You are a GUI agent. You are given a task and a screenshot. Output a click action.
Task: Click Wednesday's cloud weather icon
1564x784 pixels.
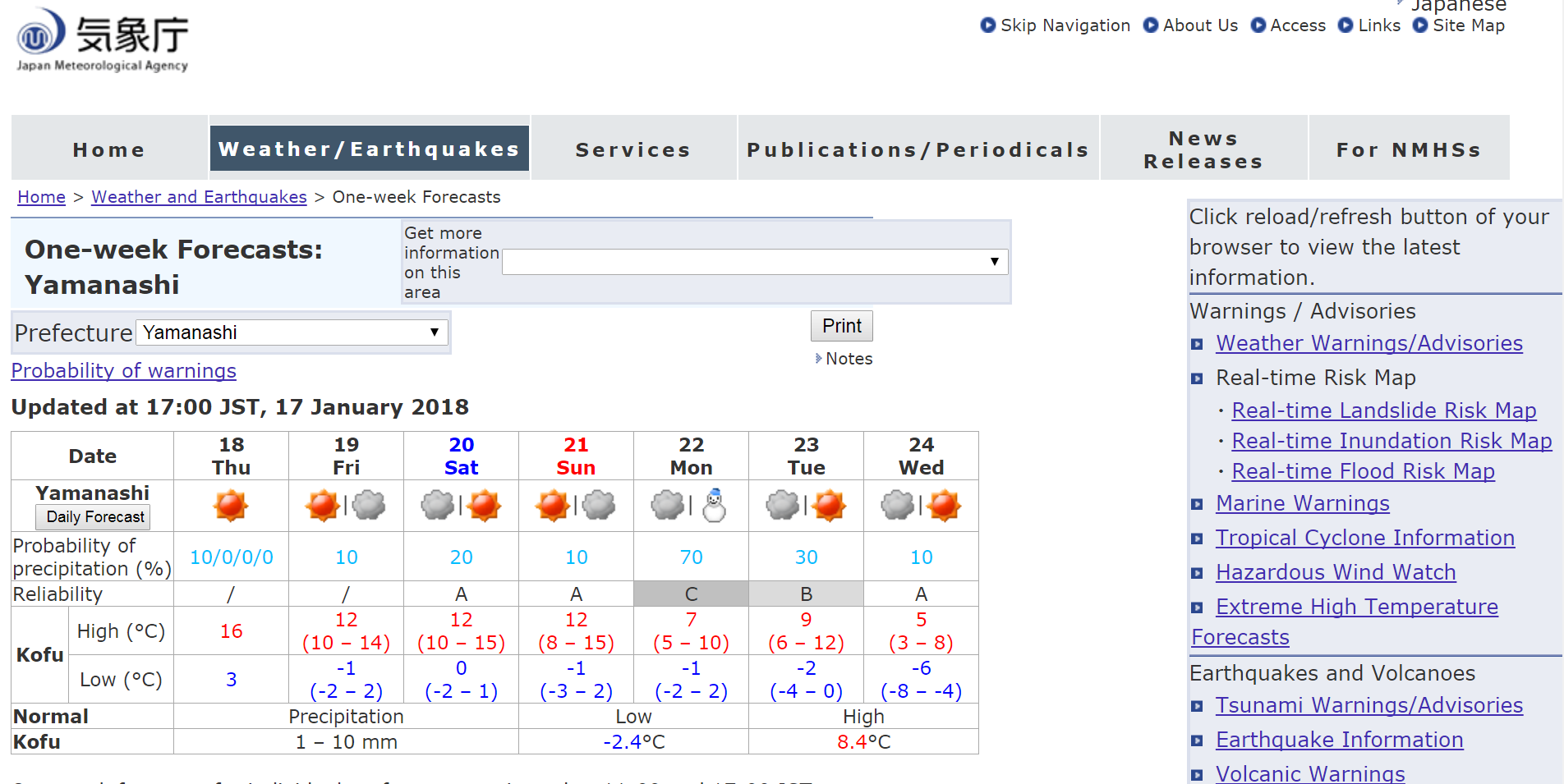(897, 506)
